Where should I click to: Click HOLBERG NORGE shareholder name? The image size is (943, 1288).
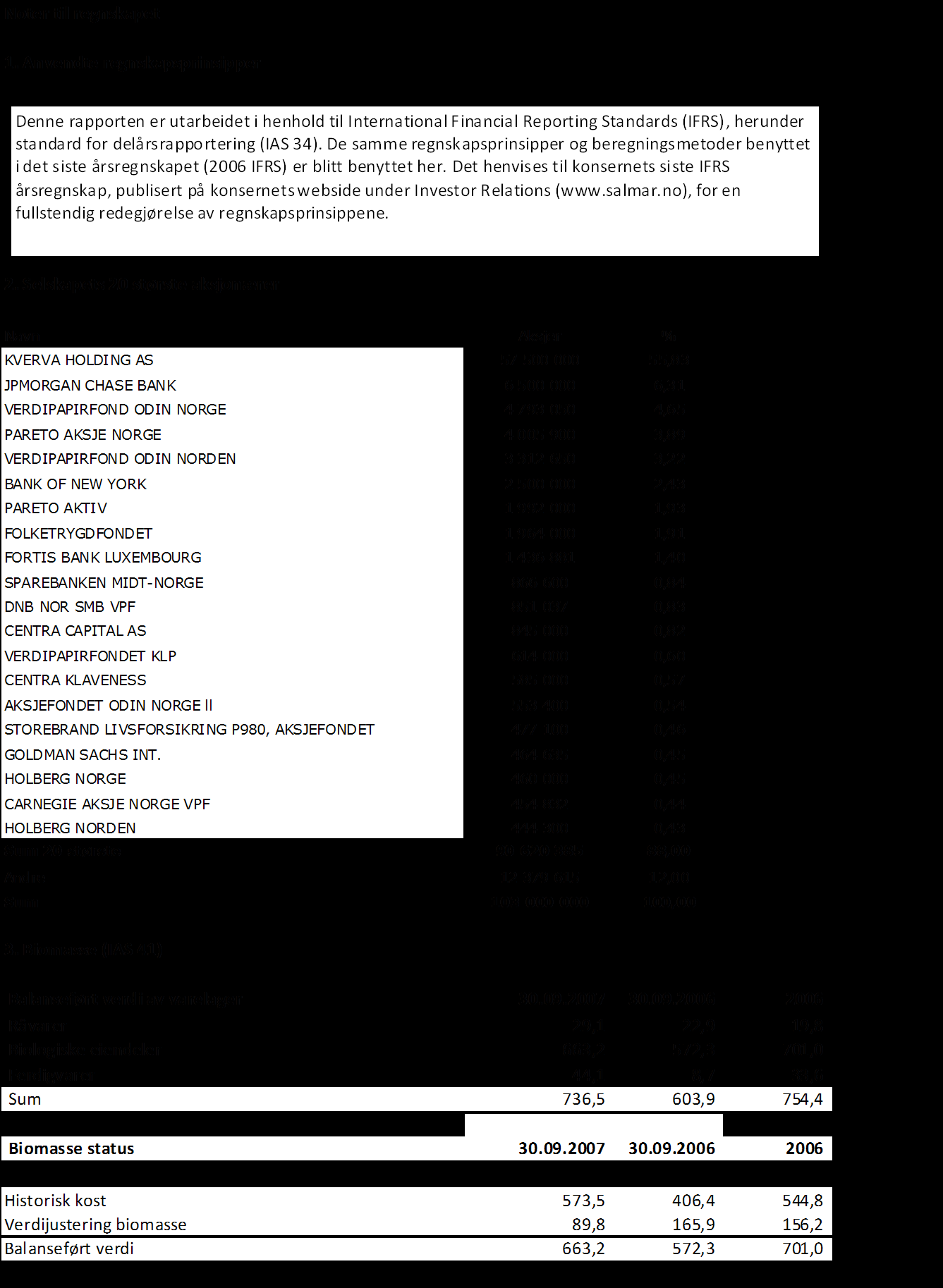[x=66, y=779]
